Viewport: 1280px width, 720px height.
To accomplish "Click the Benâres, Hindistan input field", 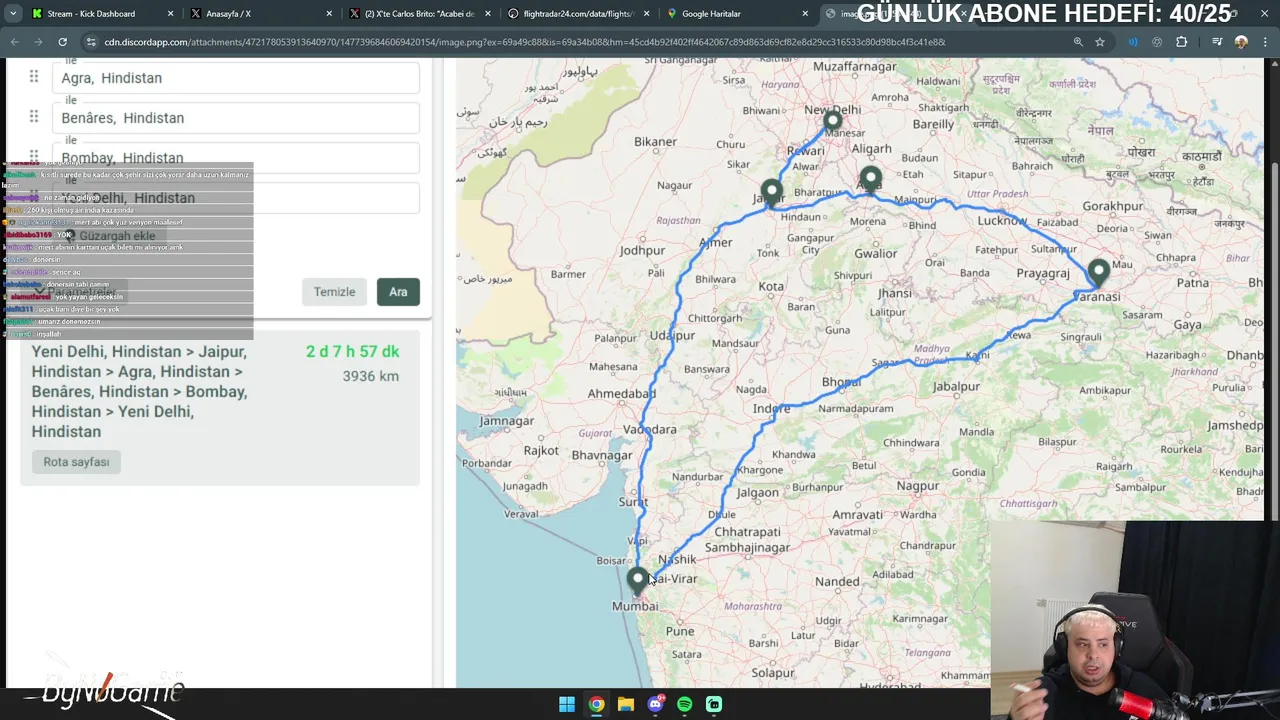I will click(236, 118).
